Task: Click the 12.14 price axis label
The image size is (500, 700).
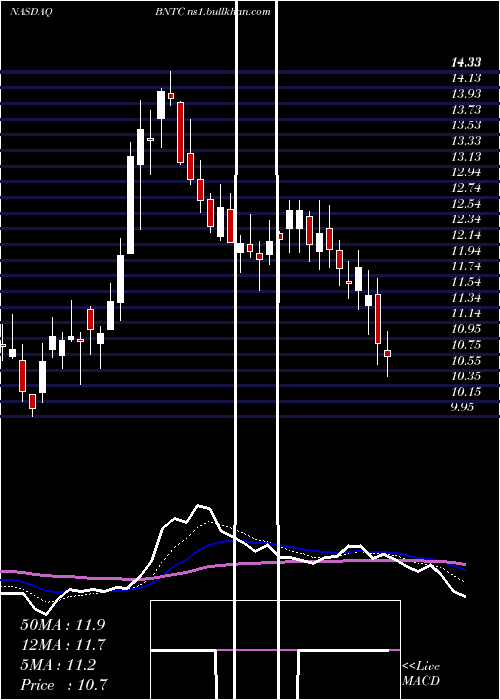Action: click(x=466, y=235)
